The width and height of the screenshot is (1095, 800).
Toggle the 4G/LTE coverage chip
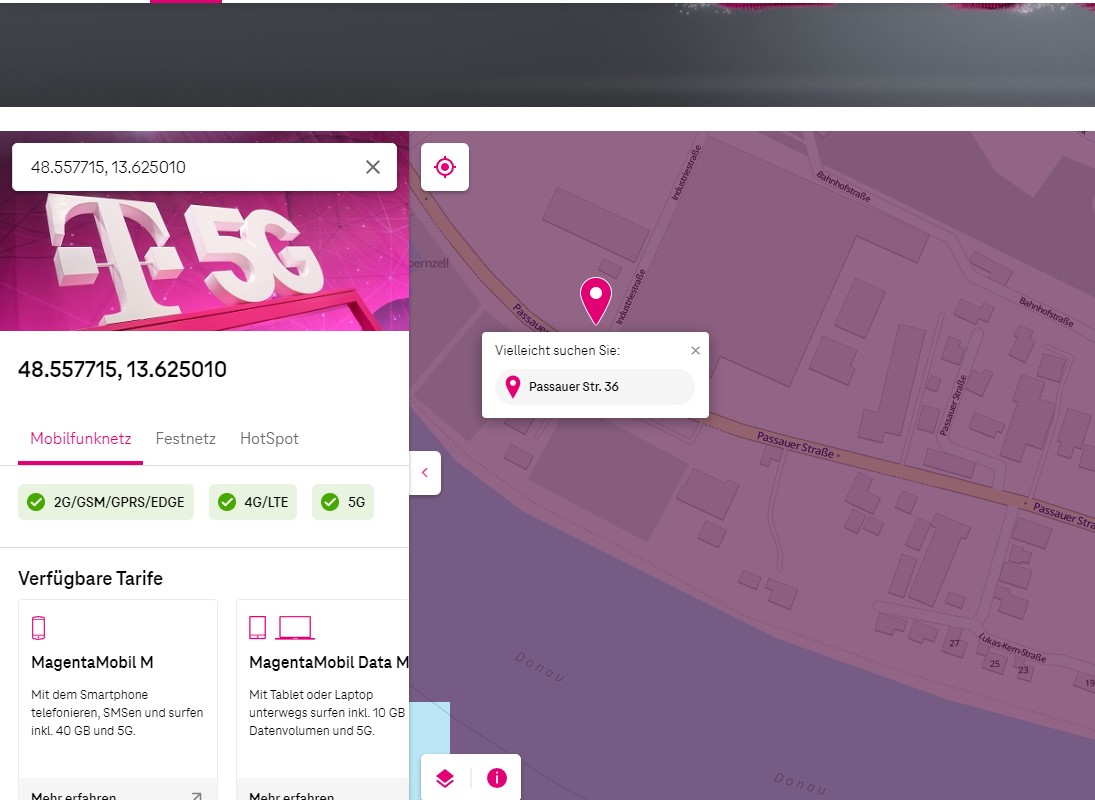click(253, 502)
